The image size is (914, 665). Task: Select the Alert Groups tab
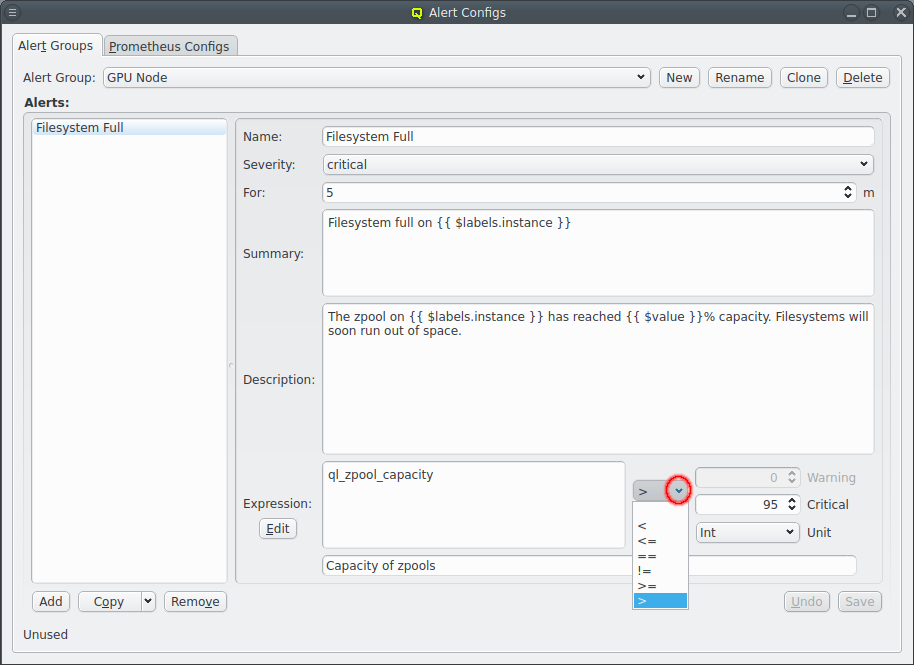(56, 45)
